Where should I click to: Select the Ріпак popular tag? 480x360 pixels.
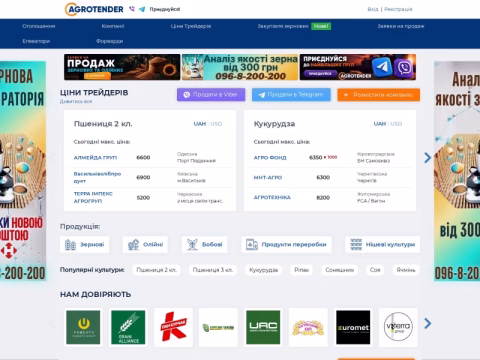[302, 270]
